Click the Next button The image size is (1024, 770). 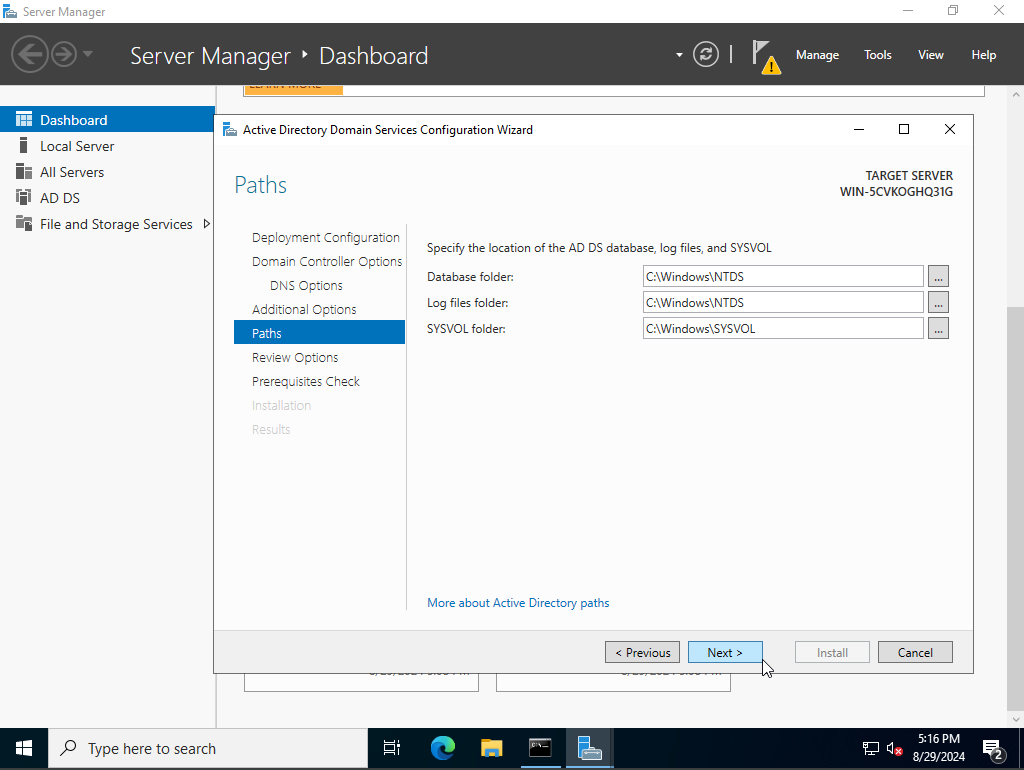[725, 652]
